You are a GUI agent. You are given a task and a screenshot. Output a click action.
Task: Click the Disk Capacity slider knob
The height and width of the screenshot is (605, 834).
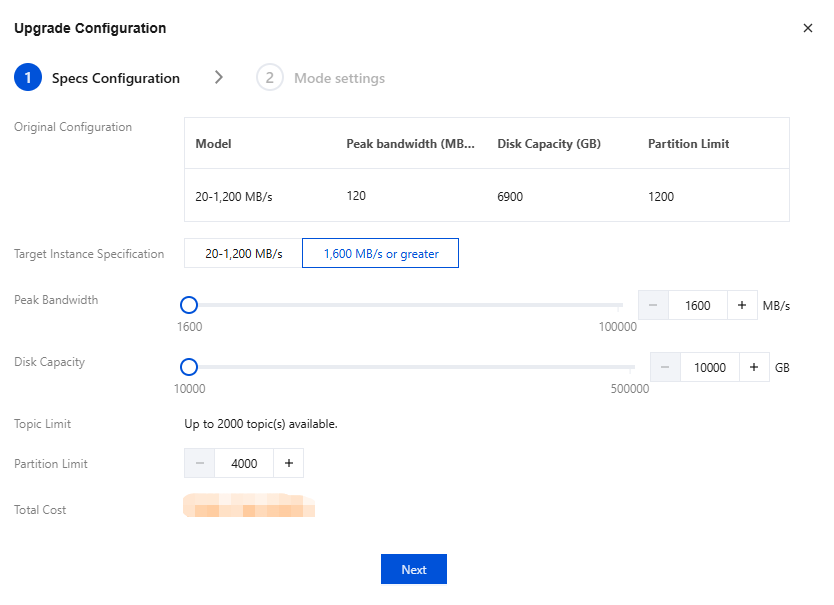click(x=189, y=367)
